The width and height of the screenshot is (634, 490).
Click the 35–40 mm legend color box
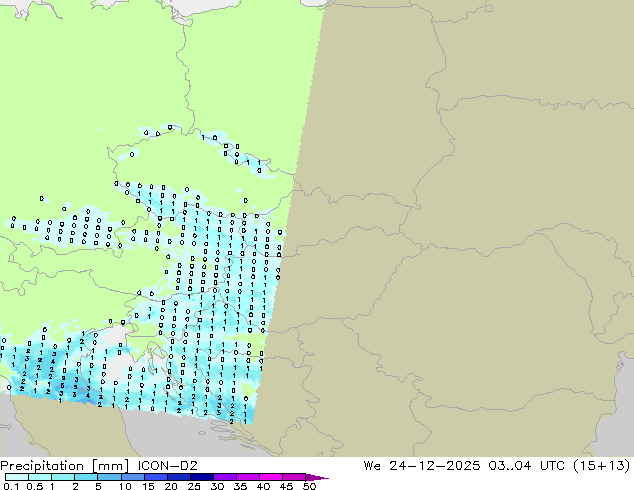247,477
